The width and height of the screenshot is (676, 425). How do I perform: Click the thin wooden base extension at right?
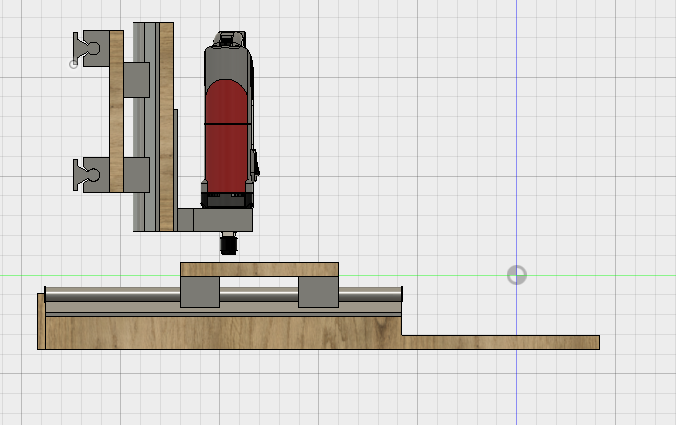click(x=500, y=342)
